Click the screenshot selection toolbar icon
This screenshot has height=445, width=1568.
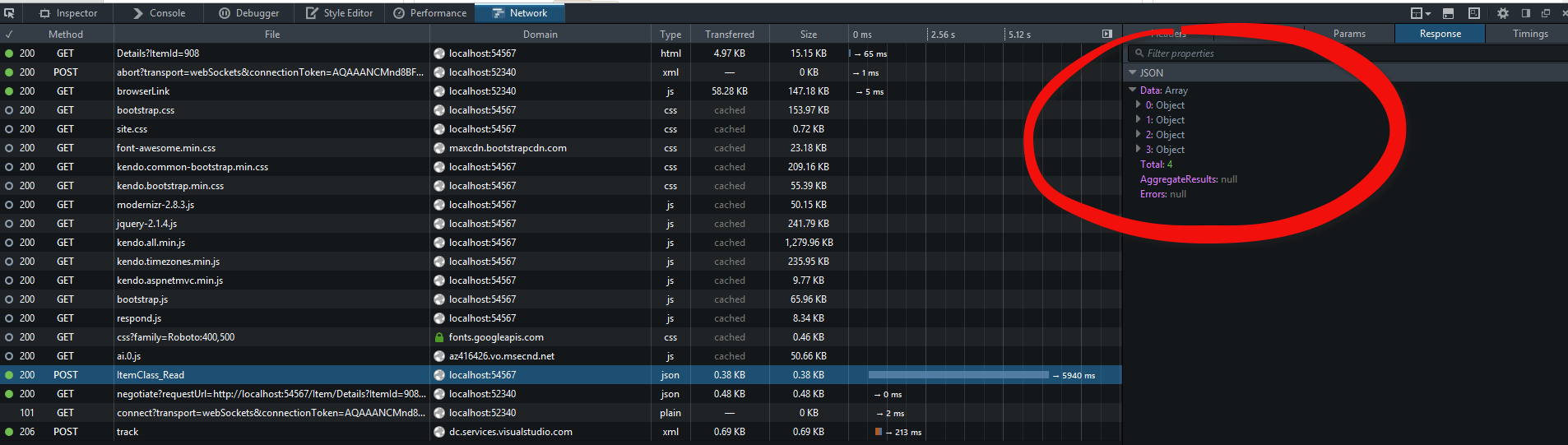1473,13
